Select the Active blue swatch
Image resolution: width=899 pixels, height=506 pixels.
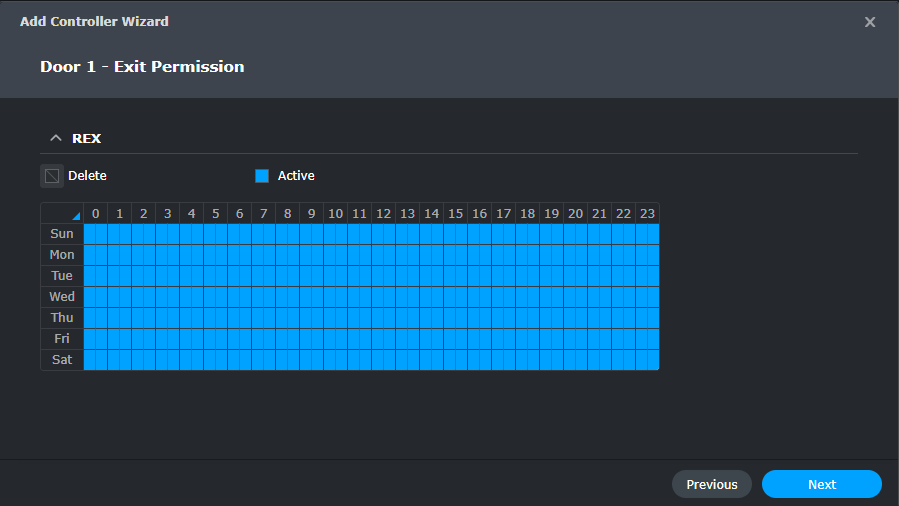click(x=262, y=176)
